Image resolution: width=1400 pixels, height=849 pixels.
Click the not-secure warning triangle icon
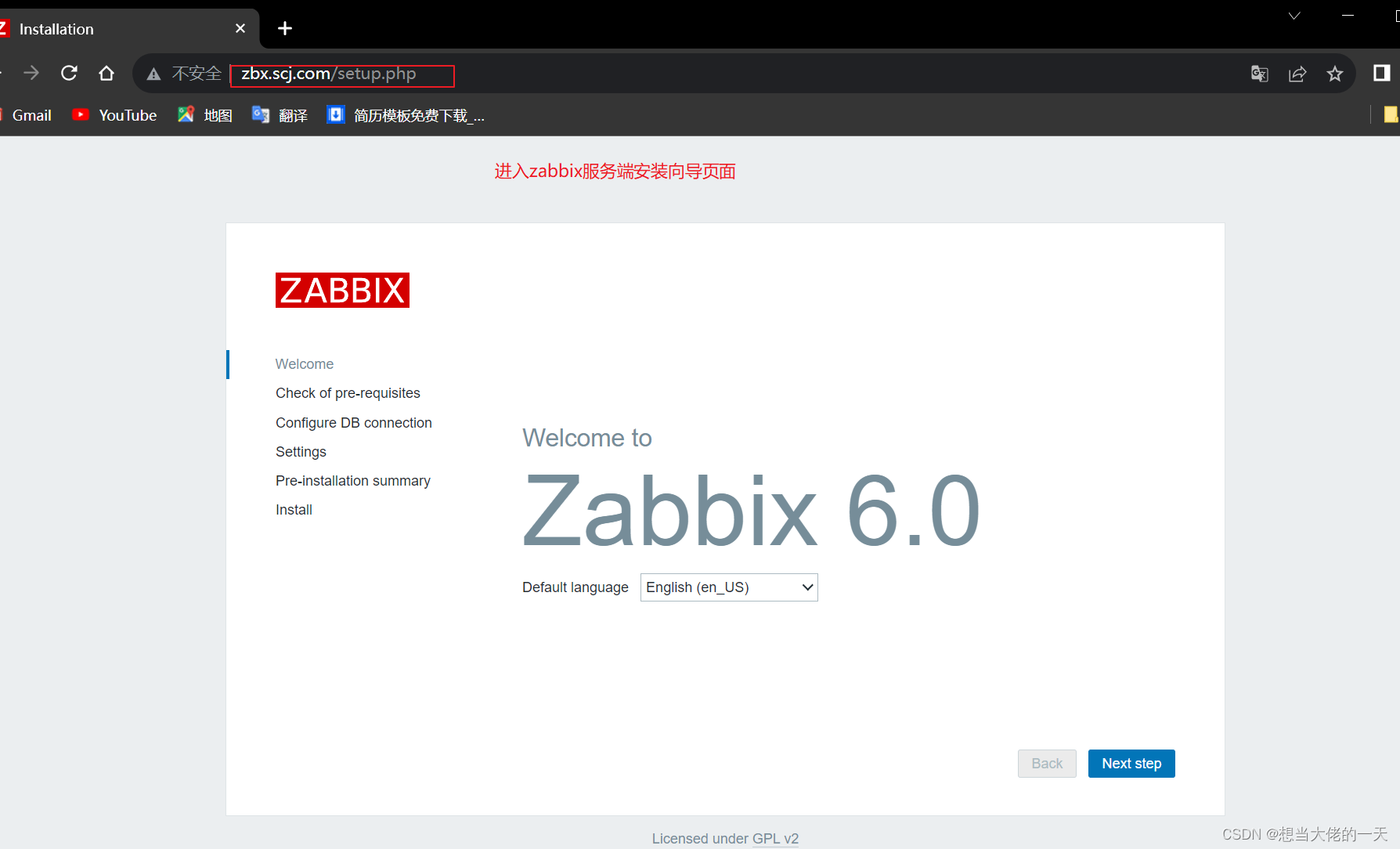pos(153,74)
